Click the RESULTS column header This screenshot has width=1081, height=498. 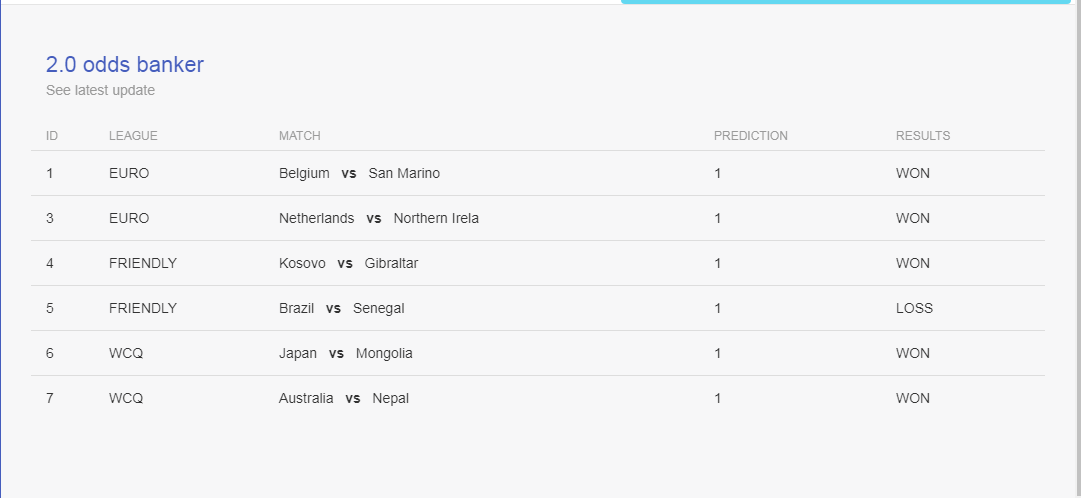tap(923, 136)
